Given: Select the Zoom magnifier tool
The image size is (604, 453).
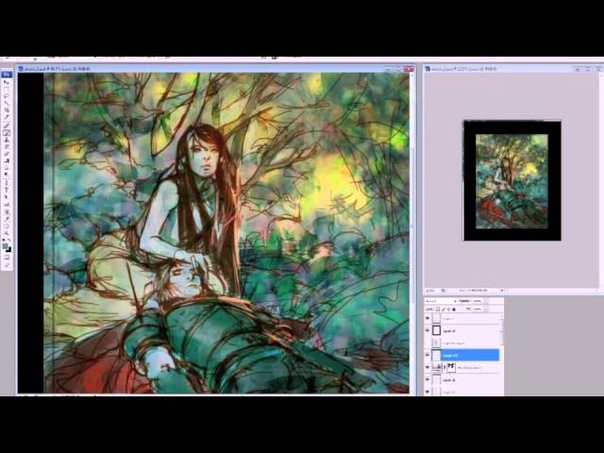Looking at the screenshot, I should [x=7, y=233].
